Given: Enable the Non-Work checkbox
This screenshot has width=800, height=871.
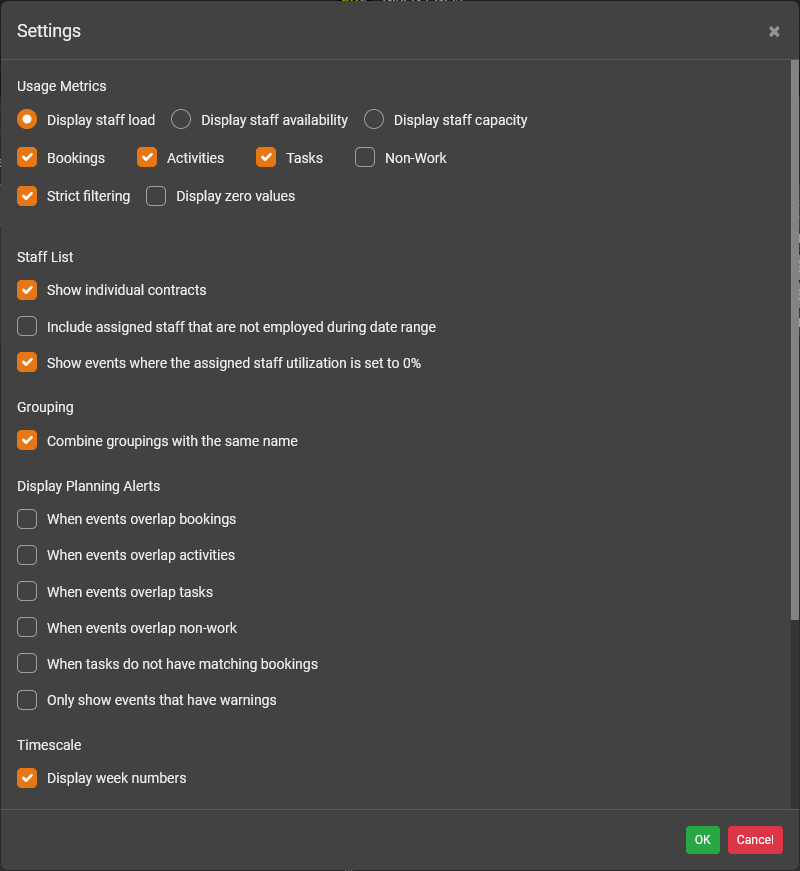Looking at the screenshot, I should point(365,158).
